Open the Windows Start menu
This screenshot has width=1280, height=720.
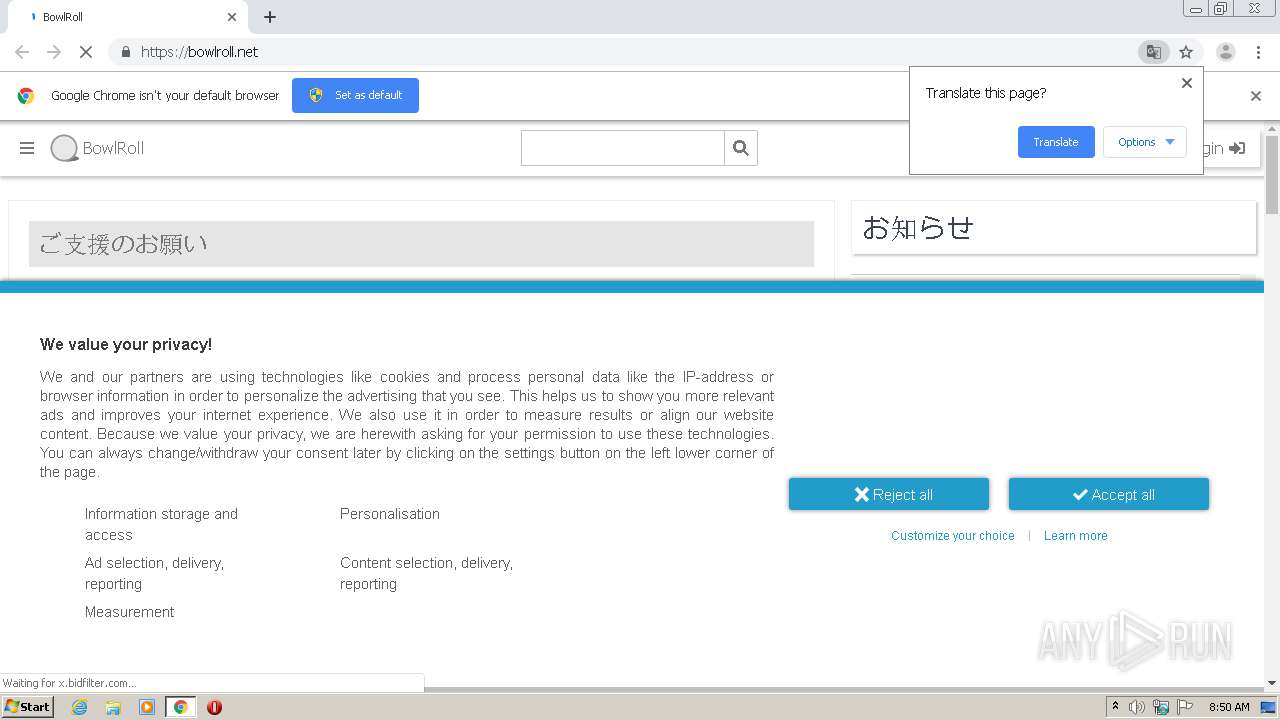[x=28, y=707]
